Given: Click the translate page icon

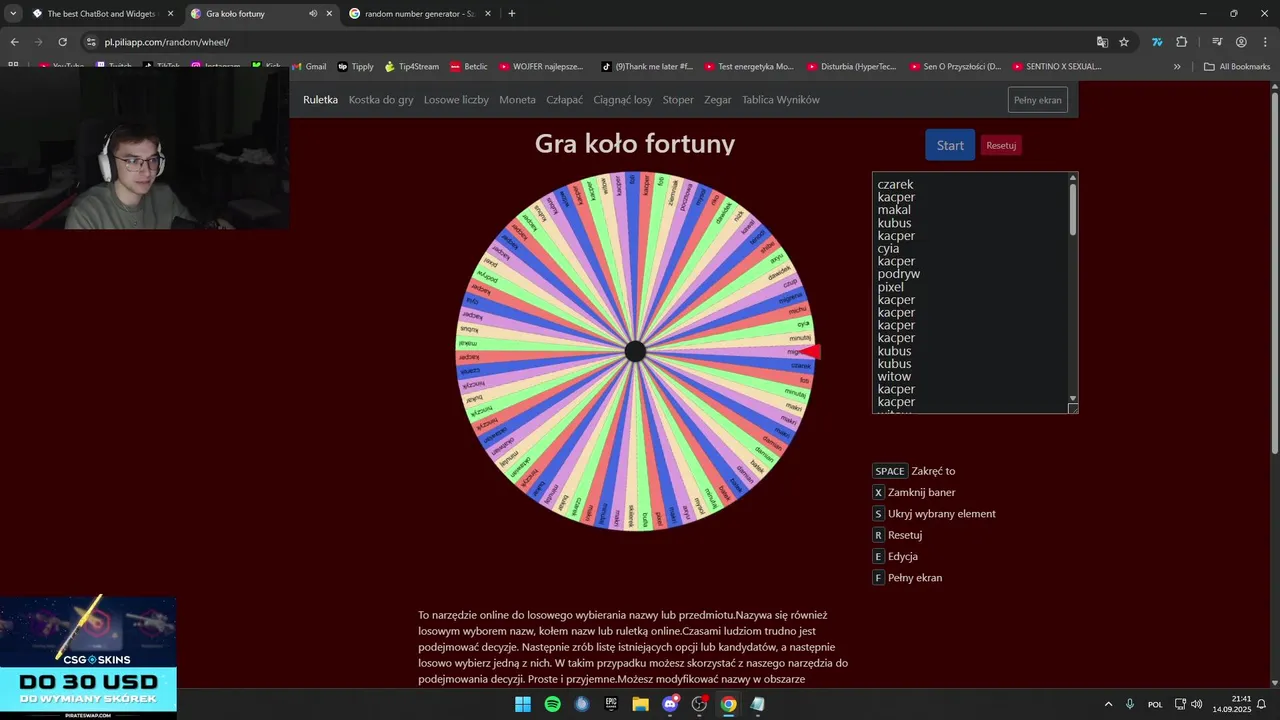Looking at the screenshot, I should pyautogui.click(x=1102, y=42).
